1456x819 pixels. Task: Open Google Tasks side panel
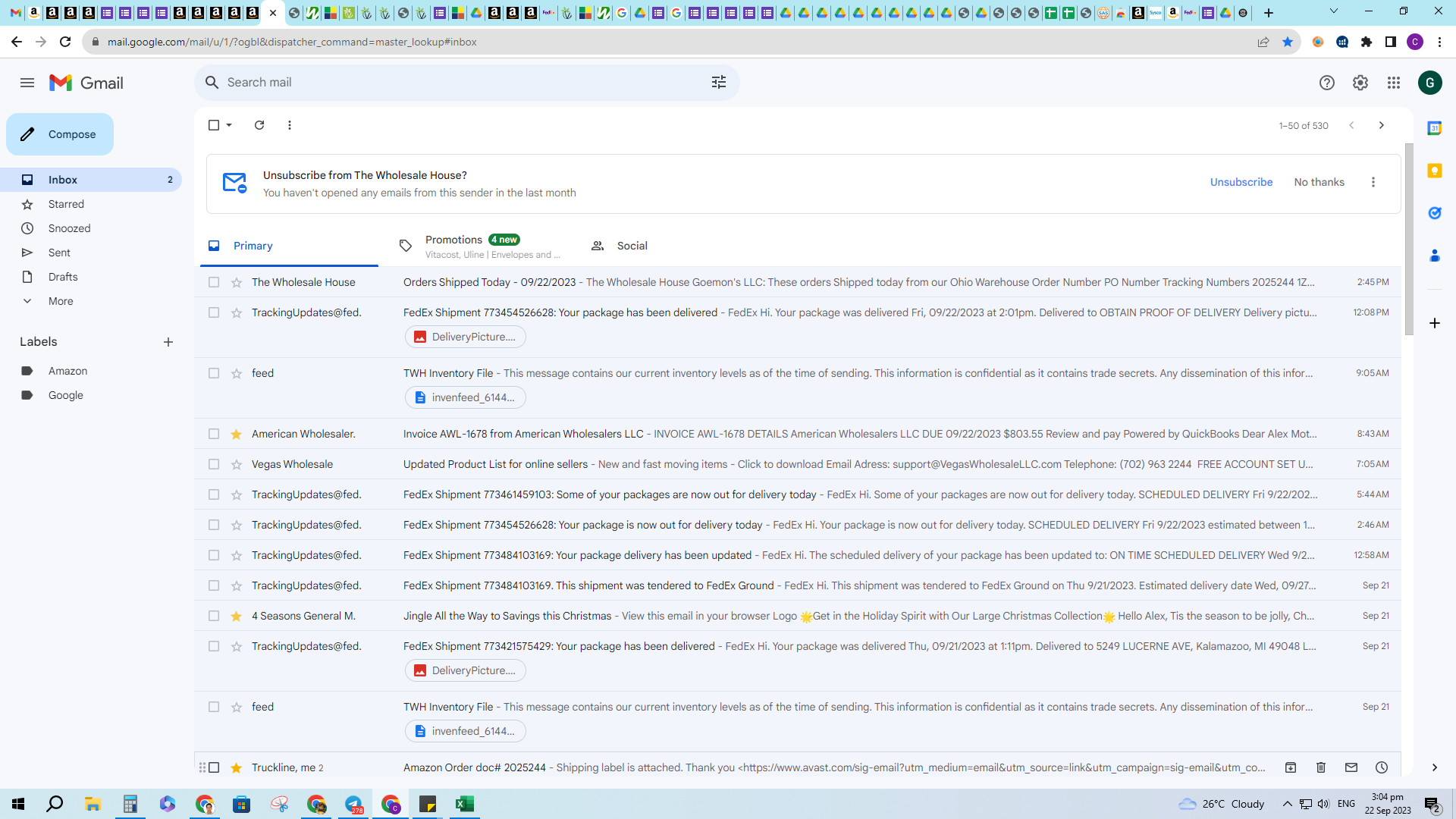(1435, 213)
